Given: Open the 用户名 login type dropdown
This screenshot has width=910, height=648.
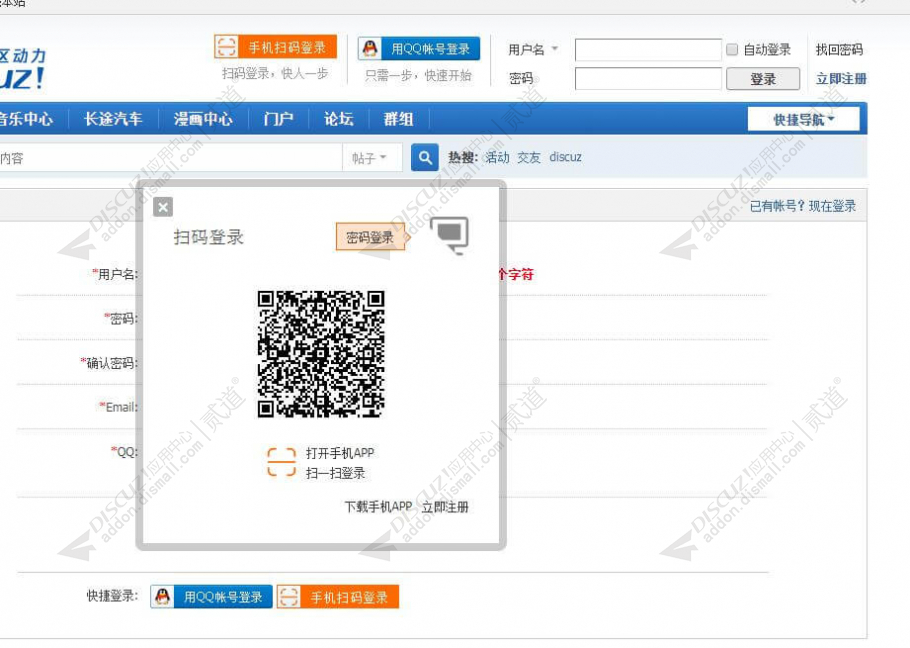Looking at the screenshot, I should 533,49.
